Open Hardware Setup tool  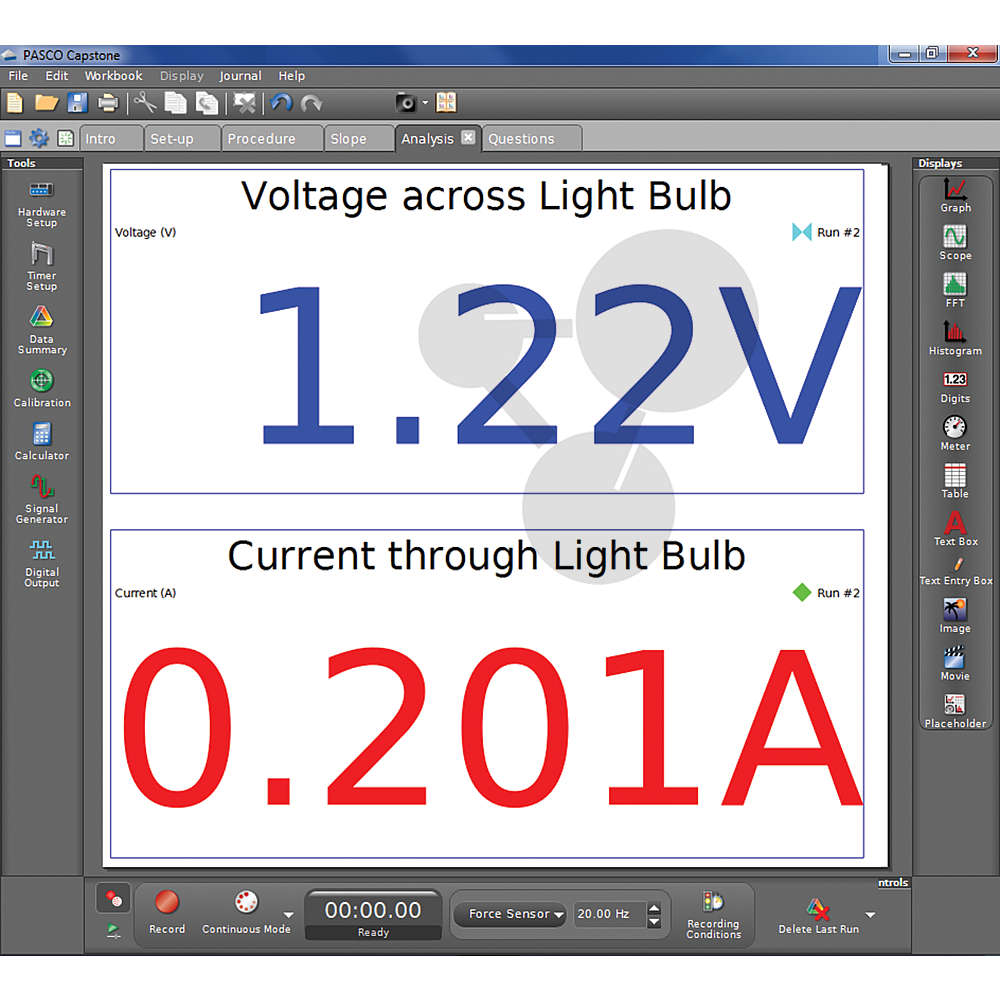pyautogui.click(x=41, y=204)
